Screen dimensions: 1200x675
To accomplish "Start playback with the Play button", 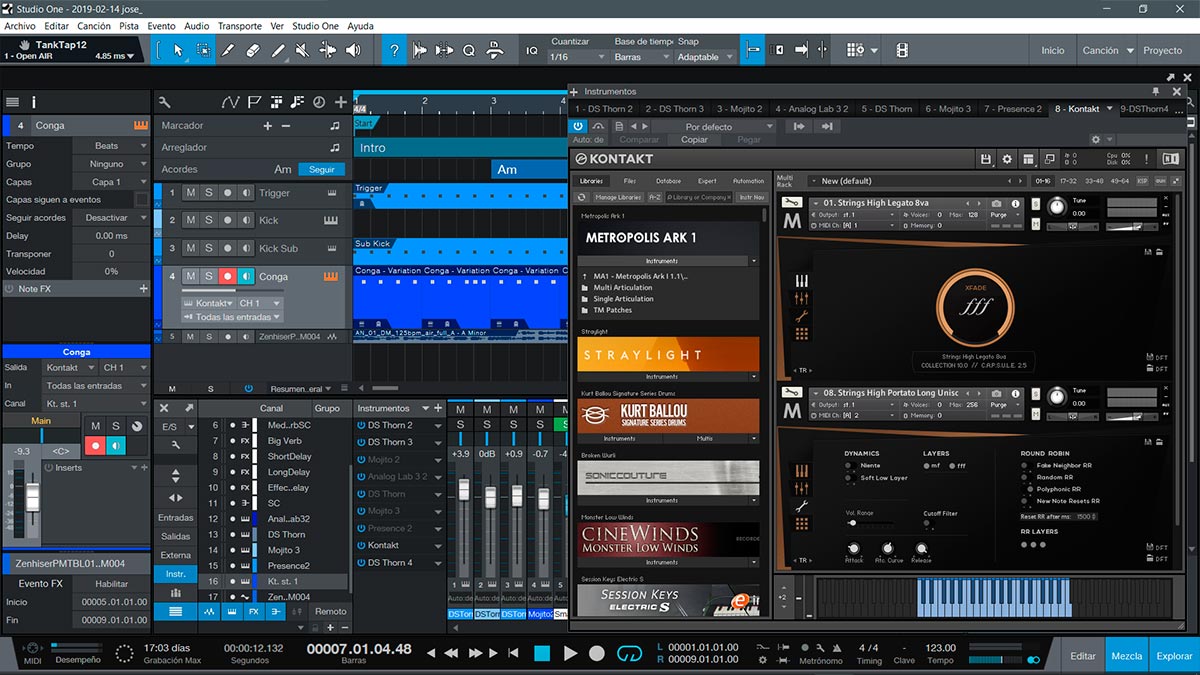I will (570, 653).
